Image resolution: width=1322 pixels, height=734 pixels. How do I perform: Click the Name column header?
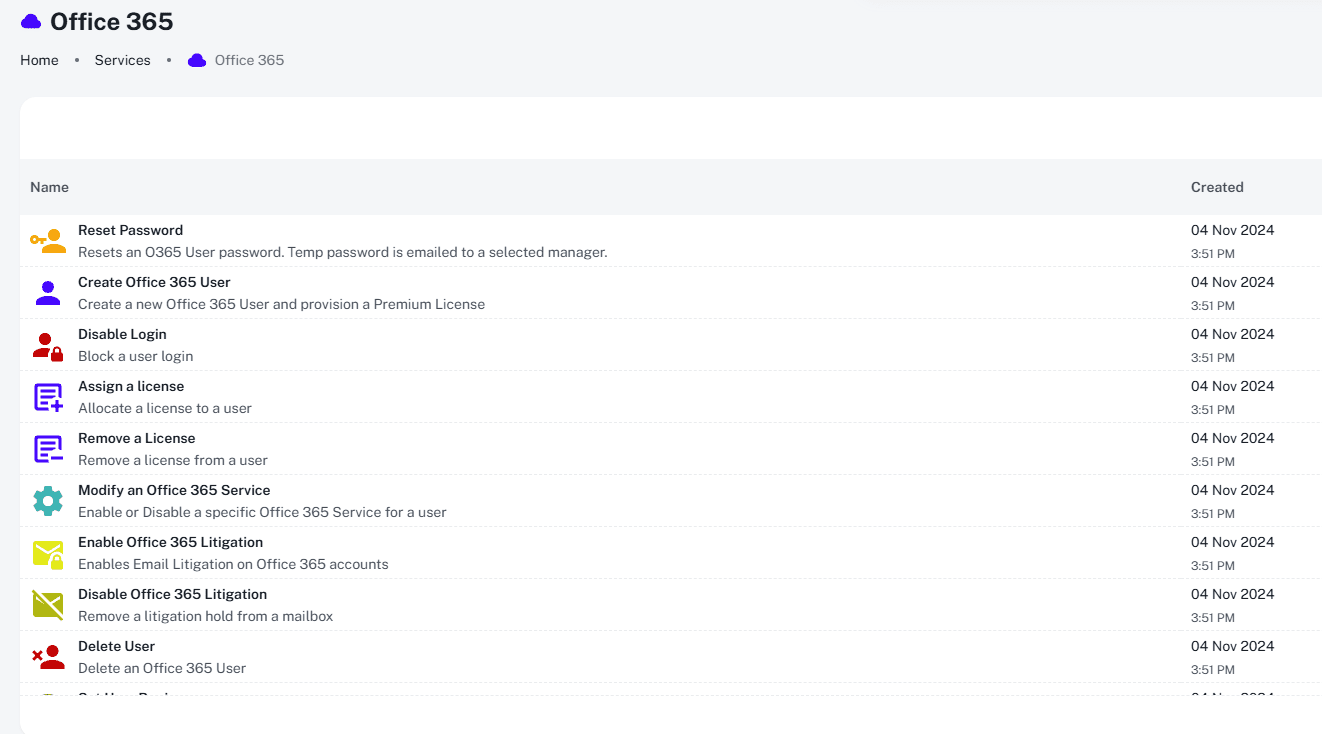49,187
